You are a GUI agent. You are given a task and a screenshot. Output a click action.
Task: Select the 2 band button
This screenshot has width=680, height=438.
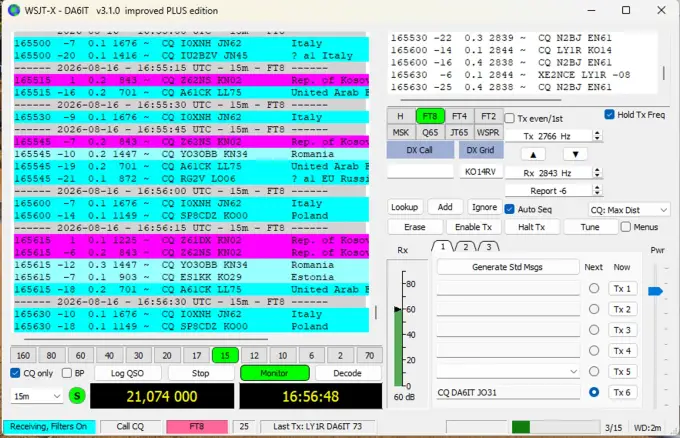pyautogui.click(x=340, y=356)
